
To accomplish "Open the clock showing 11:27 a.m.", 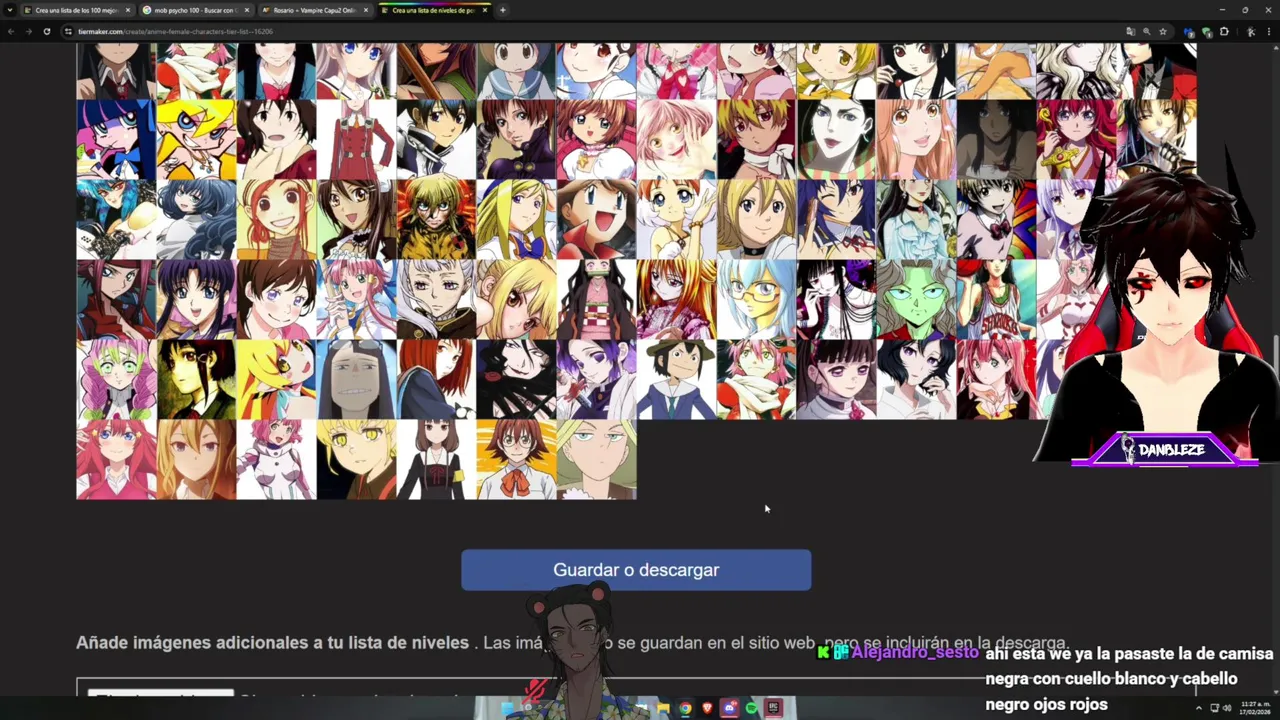I will click(1255, 708).
